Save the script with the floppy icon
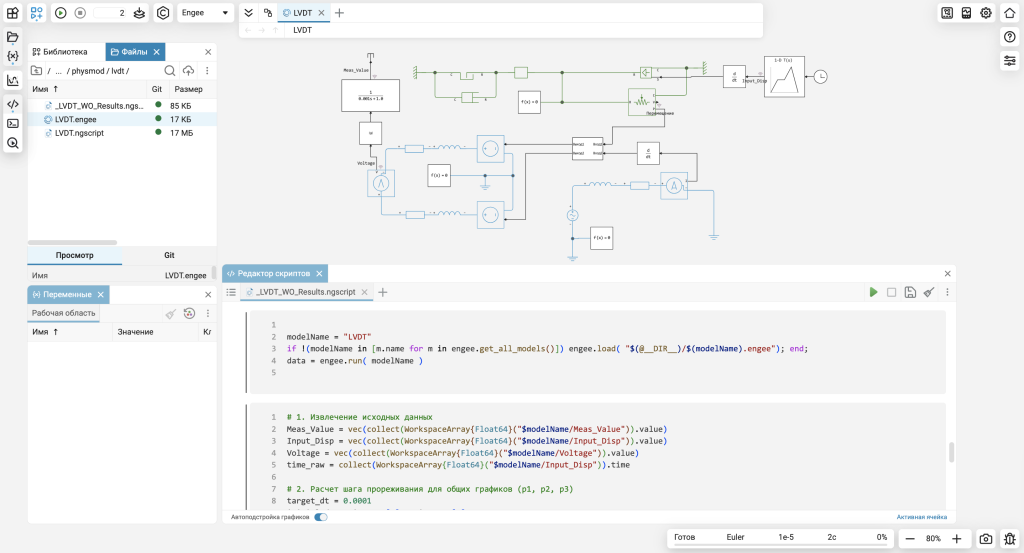The width and height of the screenshot is (1024, 553). [910, 292]
